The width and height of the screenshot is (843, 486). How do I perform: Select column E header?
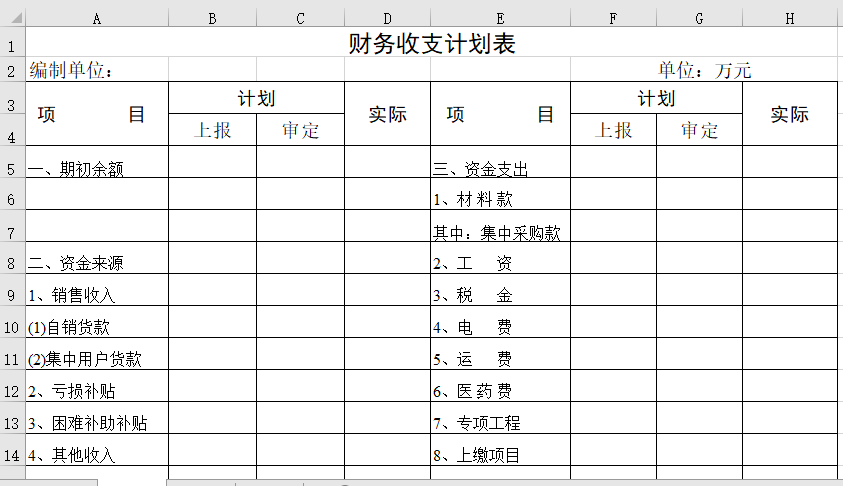[501, 19]
